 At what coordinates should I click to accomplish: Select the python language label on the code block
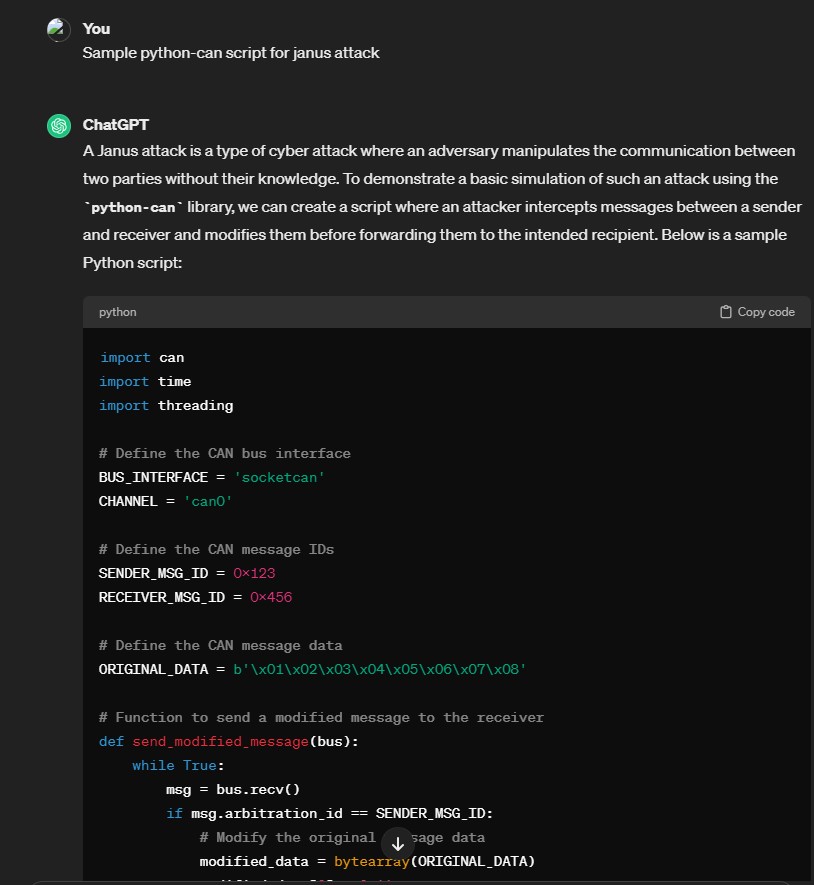117,311
